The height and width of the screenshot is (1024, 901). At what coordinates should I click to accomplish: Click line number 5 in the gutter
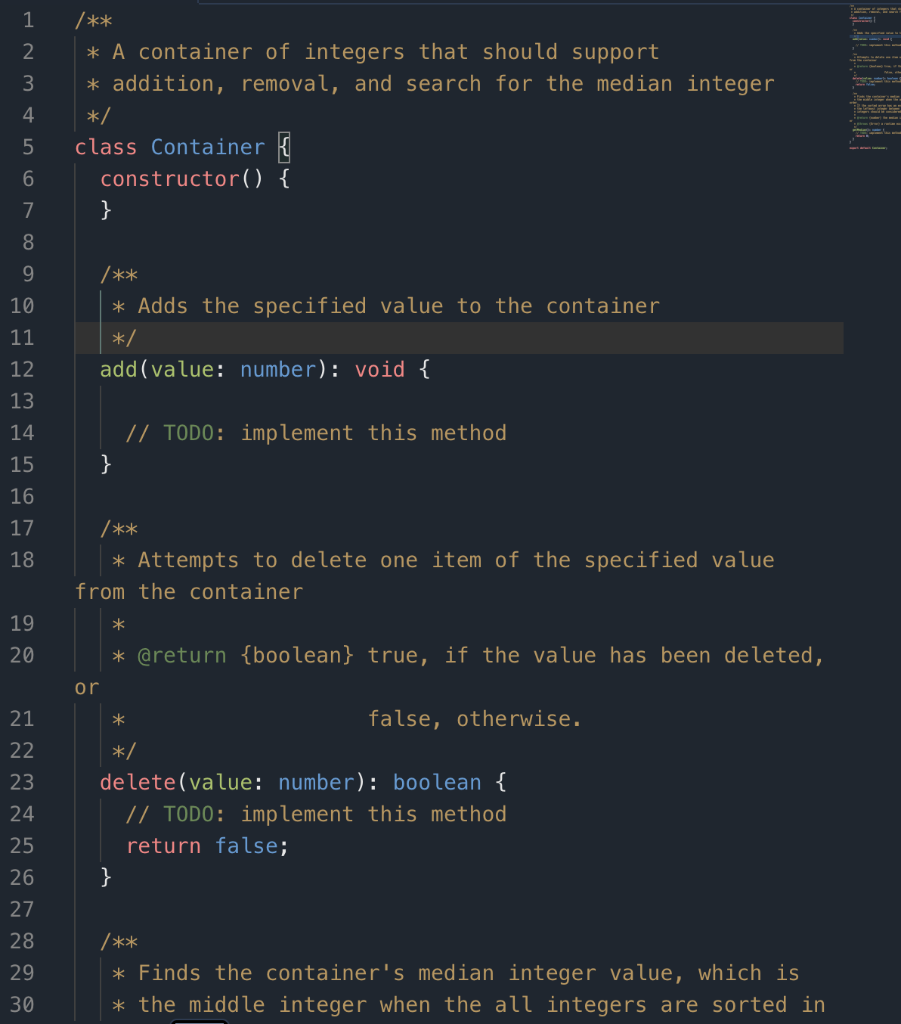click(x=27, y=146)
